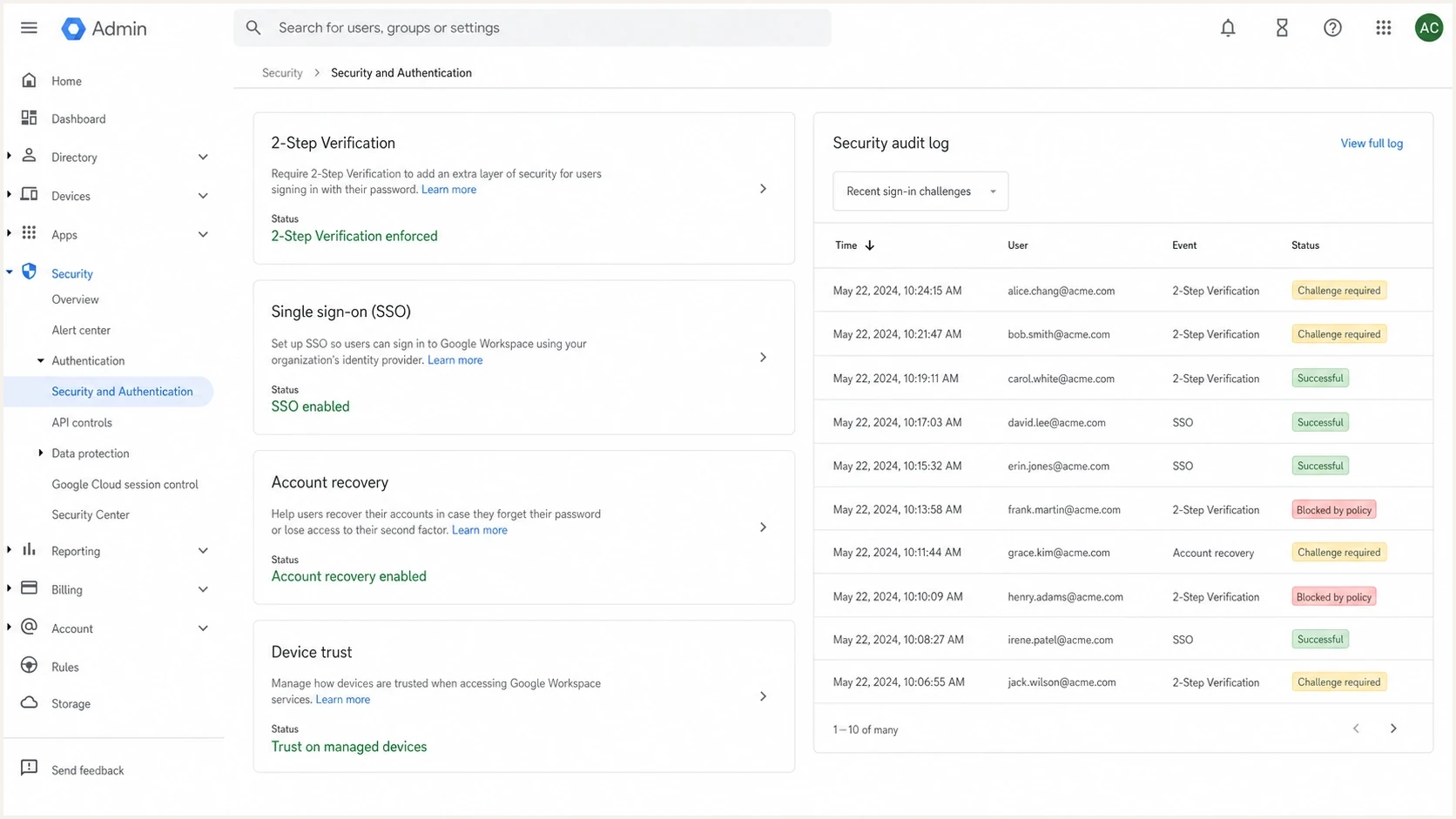Screen dimensions: 1456x819
Task: Click Learn more under Device trust
Action: click(342, 700)
